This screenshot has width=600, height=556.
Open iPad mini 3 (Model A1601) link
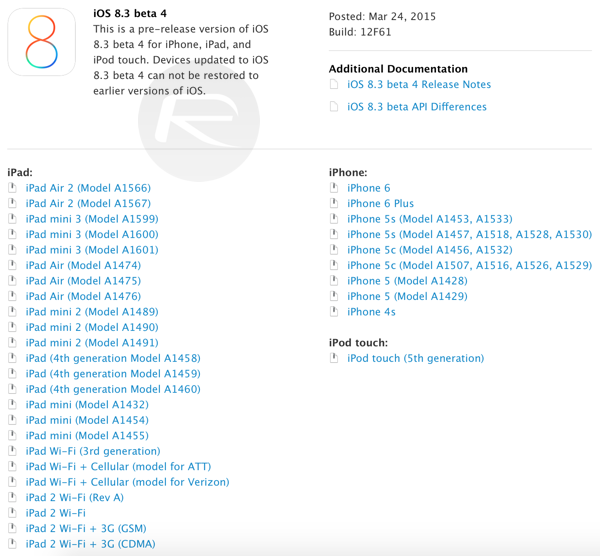(x=92, y=250)
